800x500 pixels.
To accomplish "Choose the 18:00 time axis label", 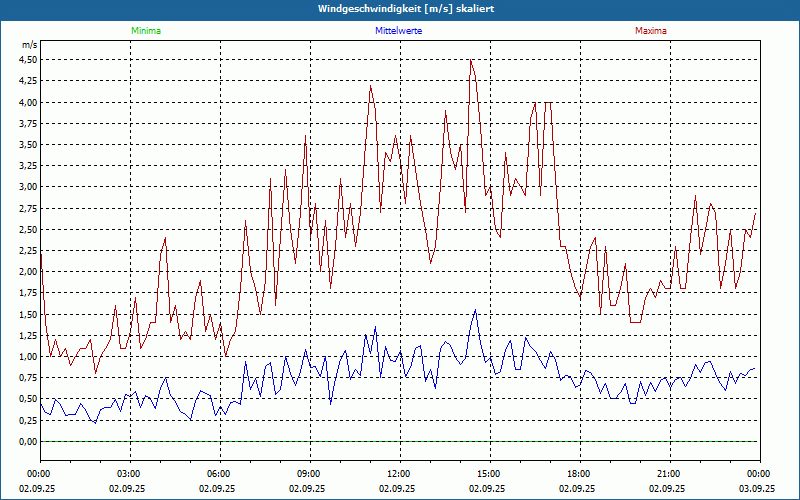I will click(x=579, y=474).
